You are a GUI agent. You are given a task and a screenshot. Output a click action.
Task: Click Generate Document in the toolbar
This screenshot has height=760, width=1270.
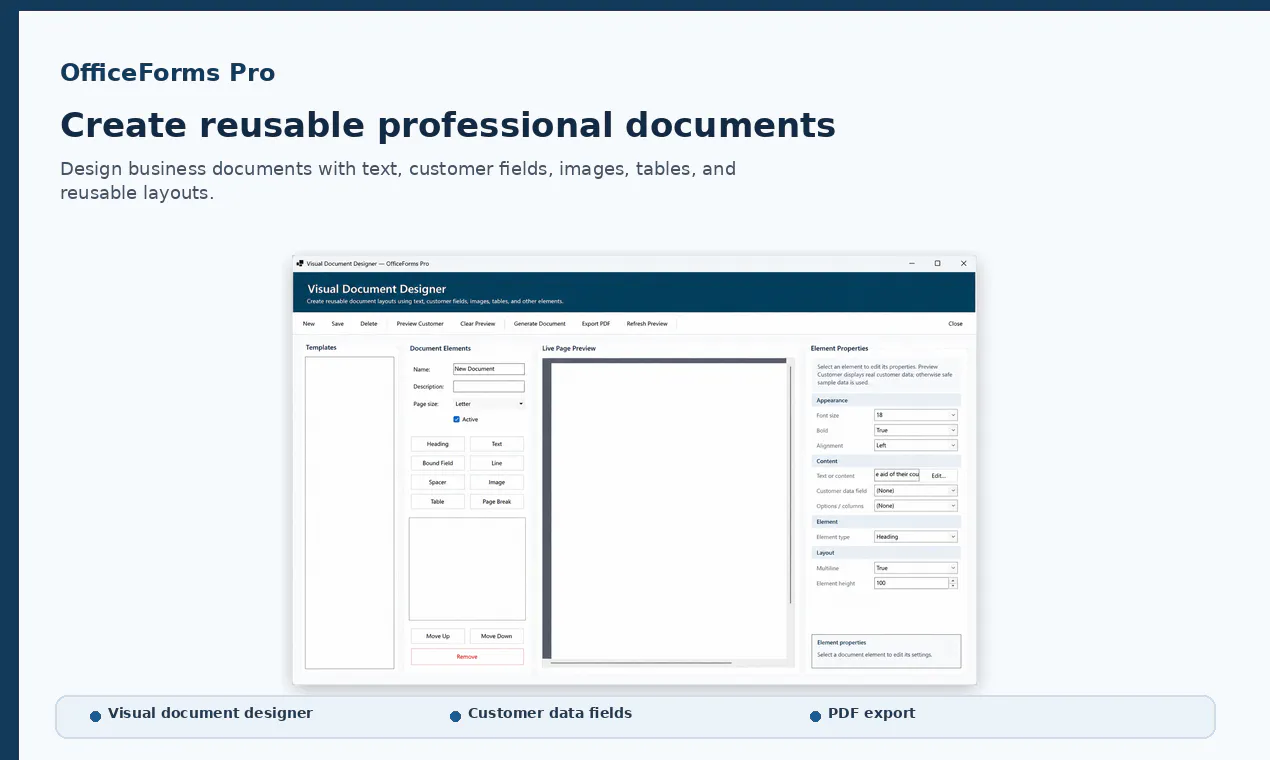(540, 324)
